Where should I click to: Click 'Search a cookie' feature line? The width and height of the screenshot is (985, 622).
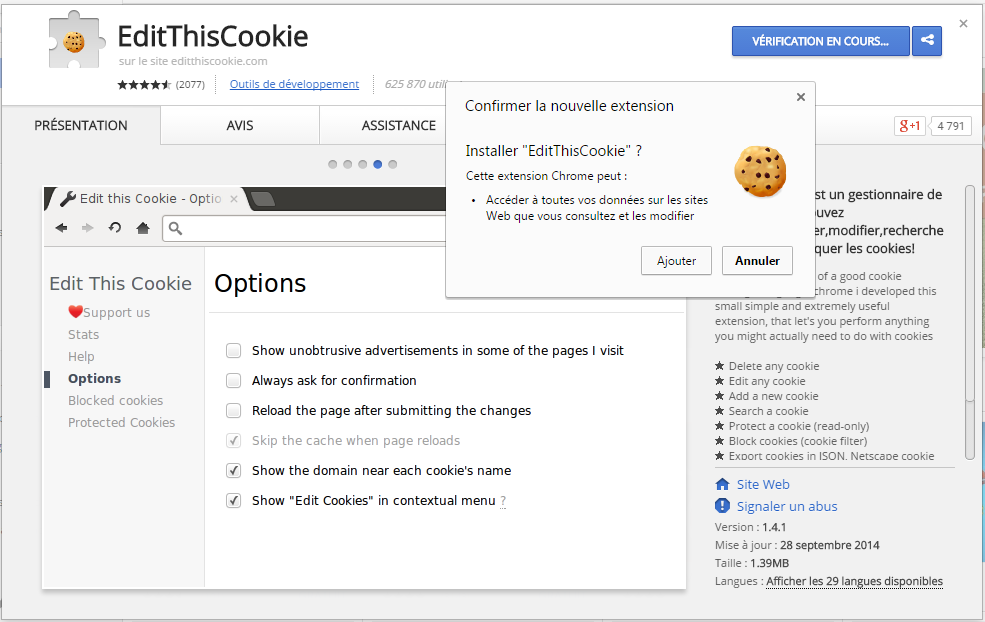(768, 411)
